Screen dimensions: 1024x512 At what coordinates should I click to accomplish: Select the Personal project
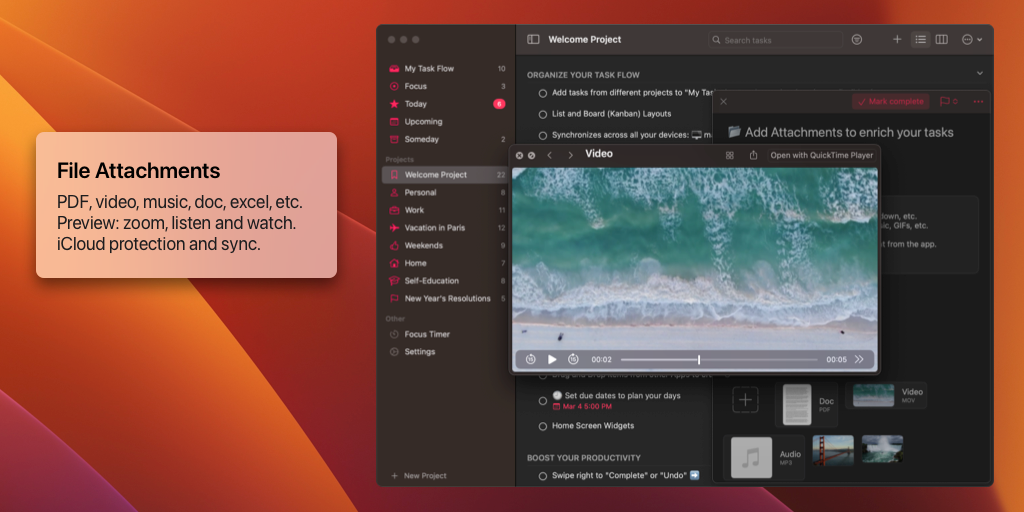pyautogui.click(x=445, y=193)
